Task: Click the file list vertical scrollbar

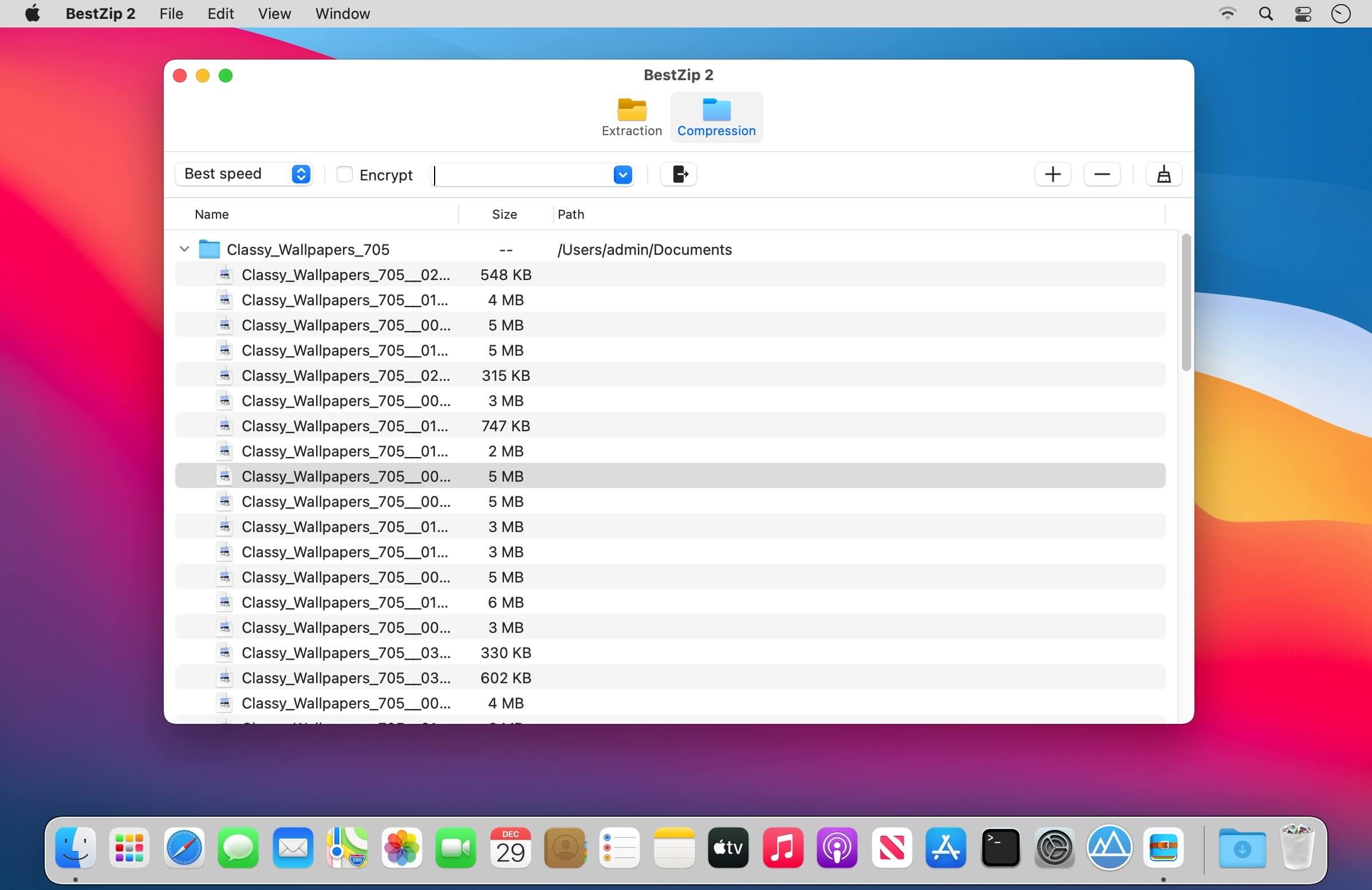Action: click(1185, 302)
